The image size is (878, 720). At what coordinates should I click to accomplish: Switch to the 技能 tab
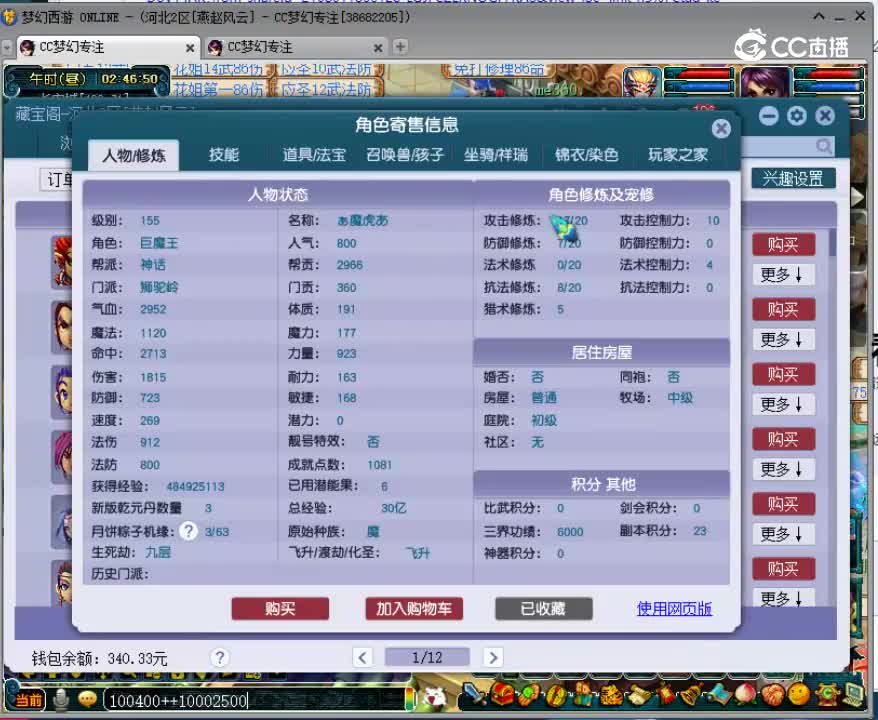224,155
